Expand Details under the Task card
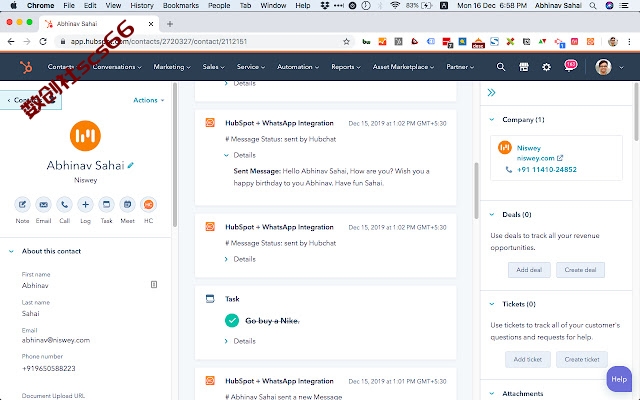The image size is (640, 400). tap(240, 341)
